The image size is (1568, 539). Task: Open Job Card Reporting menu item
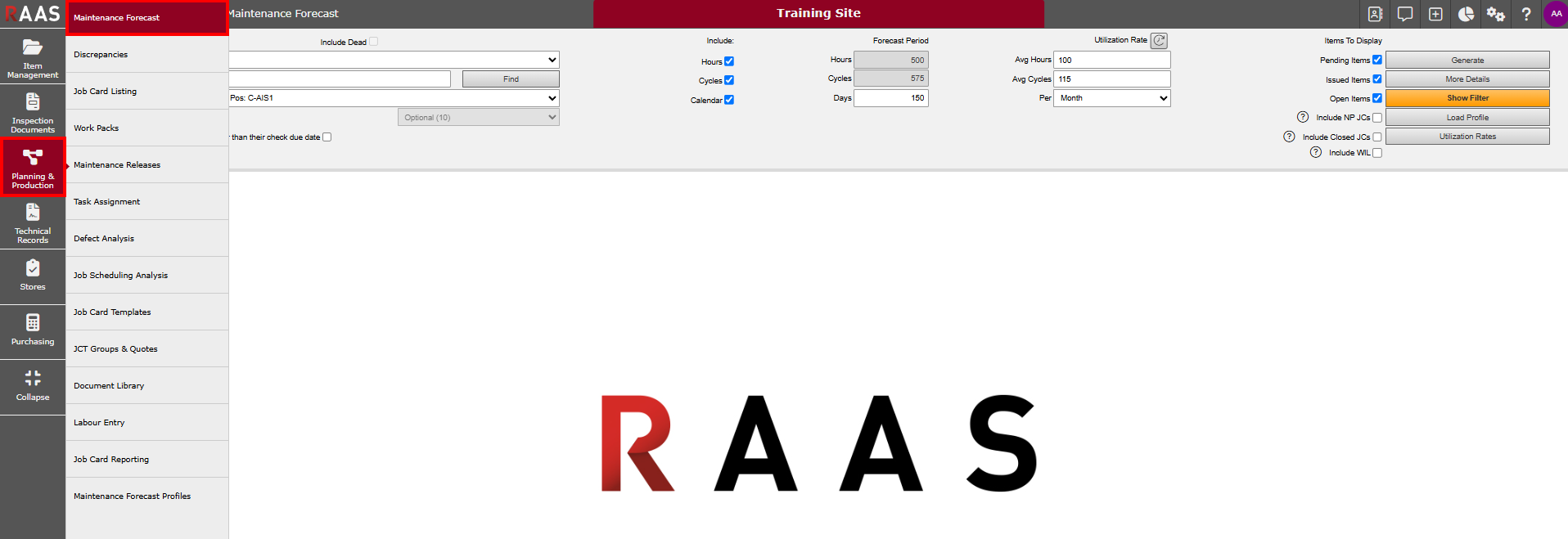pos(146,460)
